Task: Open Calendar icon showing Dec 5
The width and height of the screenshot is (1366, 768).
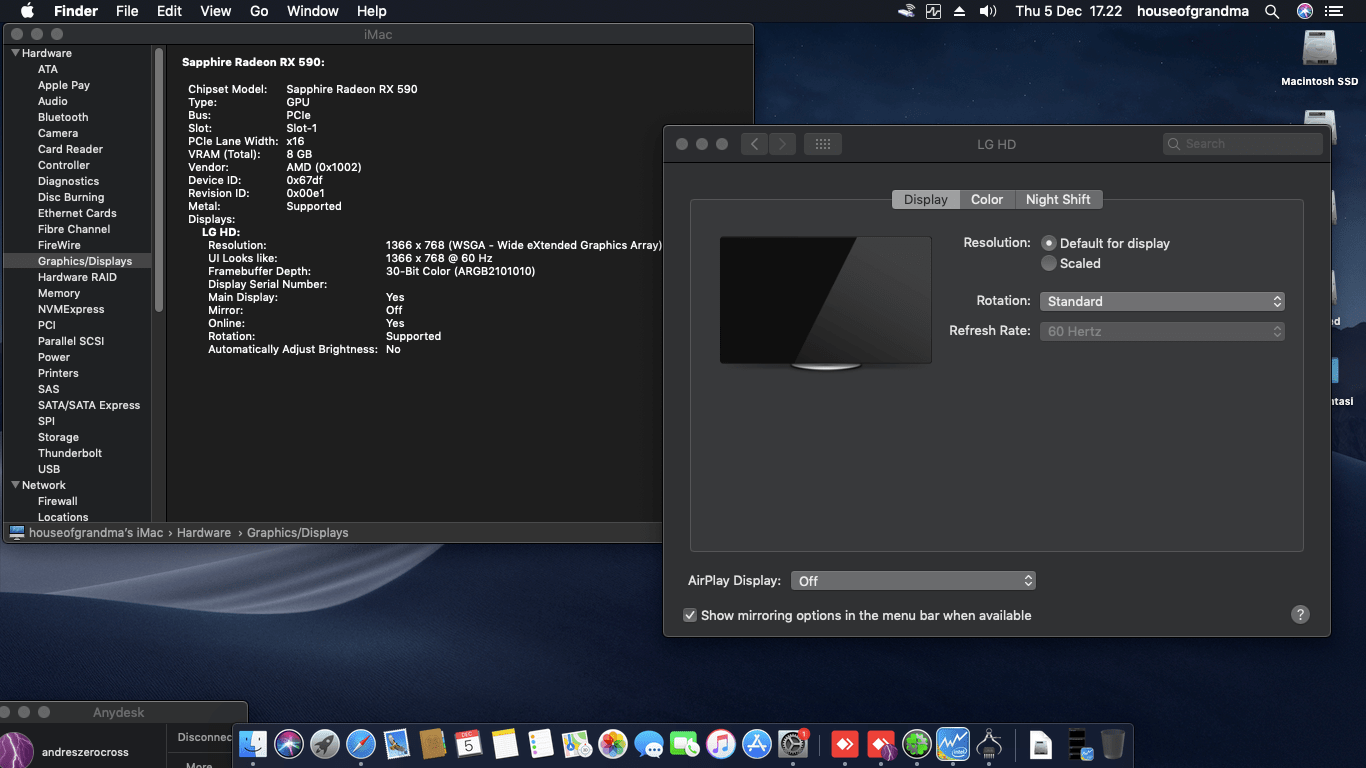Action: [x=468, y=744]
